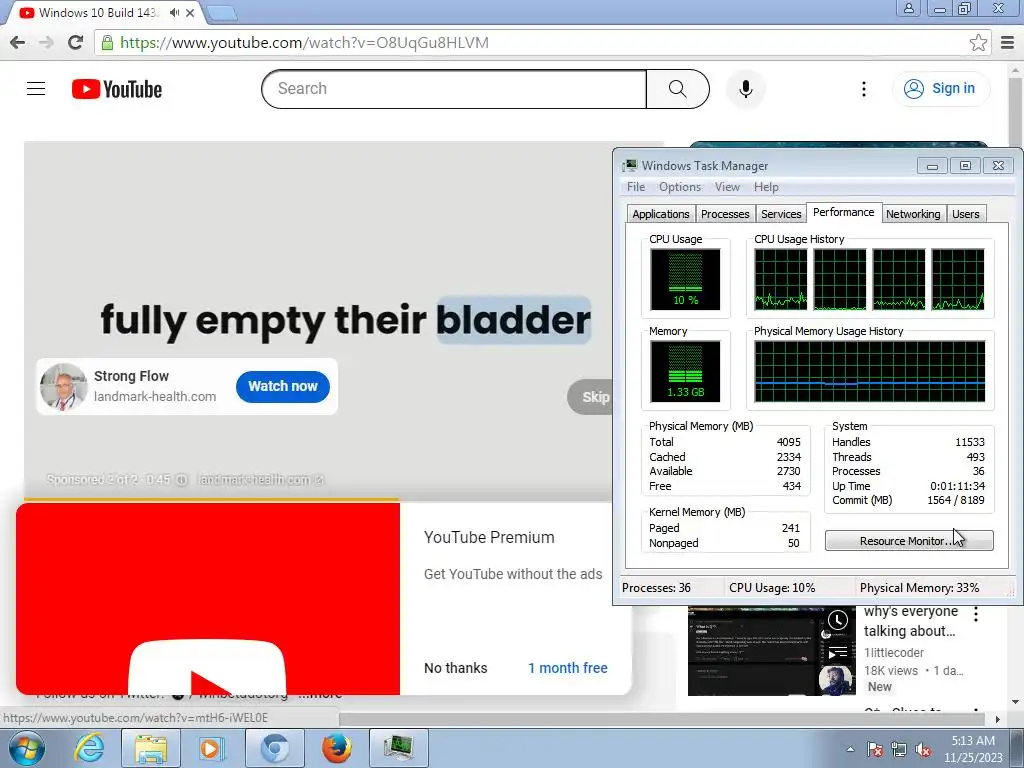Mute tab using speaker icon on tab
Image resolution: width=1024 pixels, height=768 pixels.
[174, 12]
